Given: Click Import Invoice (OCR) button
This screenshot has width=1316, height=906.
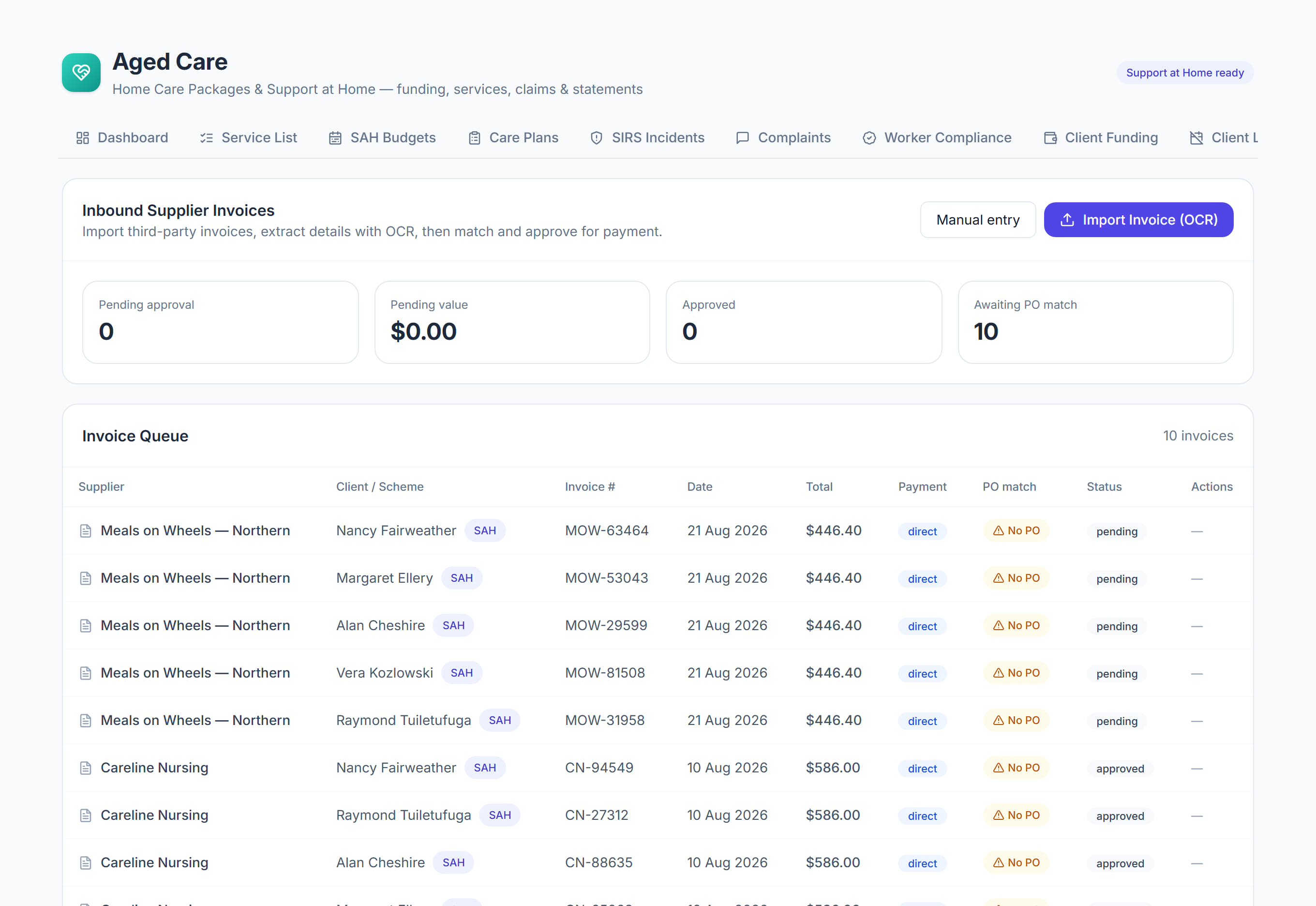Looking at the screenshot, I should pyautogui.click(x=1138, y=220).
